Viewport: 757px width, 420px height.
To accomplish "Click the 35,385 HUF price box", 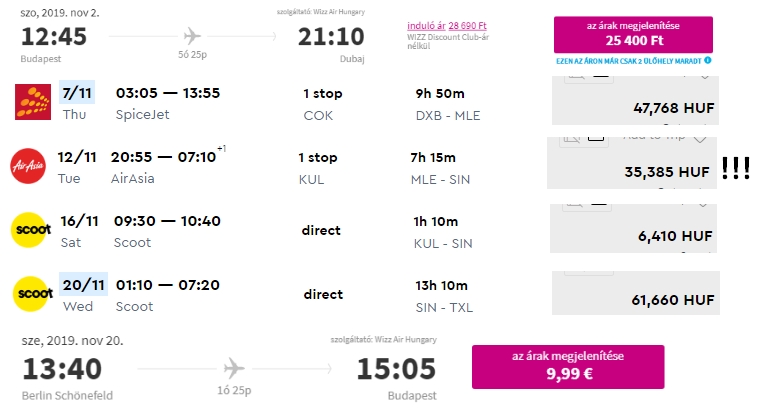I will pyautogui.click(x=632, y=163).
